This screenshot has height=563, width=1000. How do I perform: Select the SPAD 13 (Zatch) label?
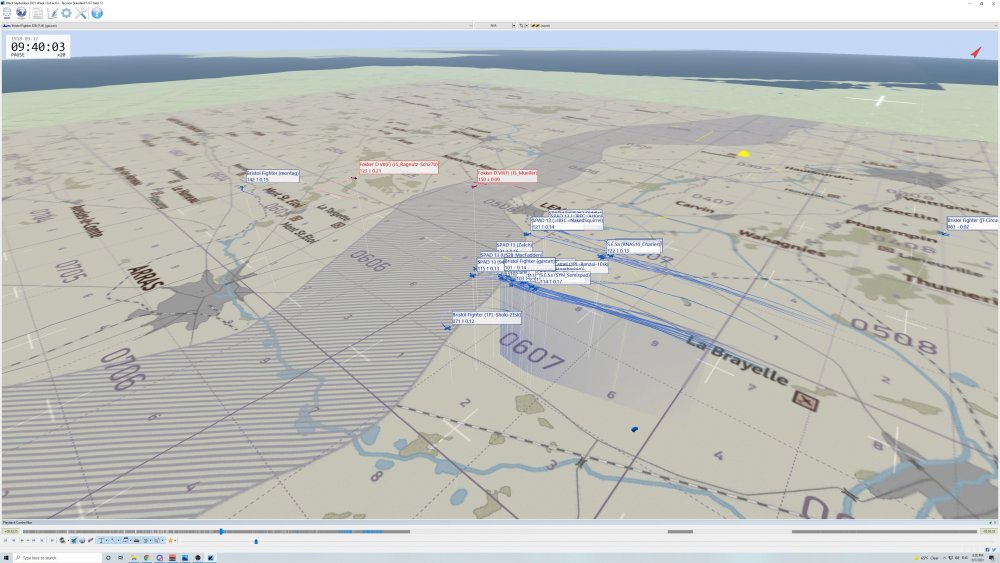pos(514,245)
